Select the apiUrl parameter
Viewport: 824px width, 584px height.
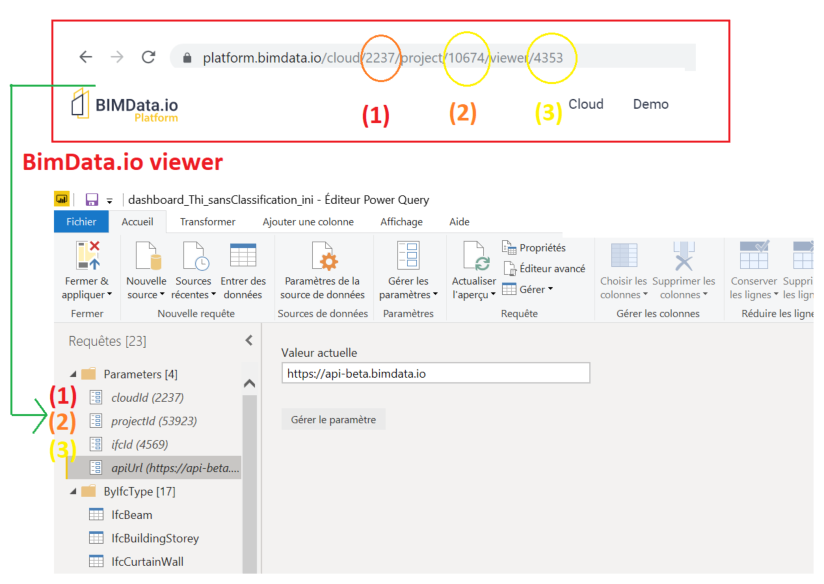coord(153,468)
